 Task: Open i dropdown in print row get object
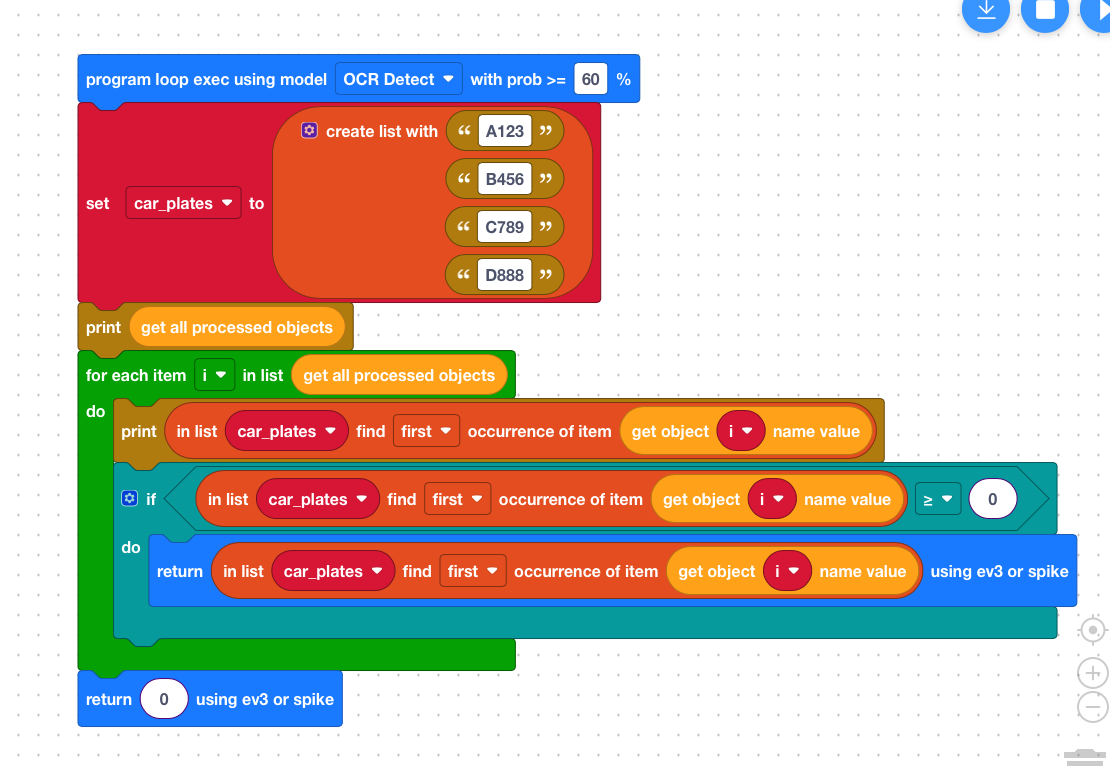click(x=740, y=431)
